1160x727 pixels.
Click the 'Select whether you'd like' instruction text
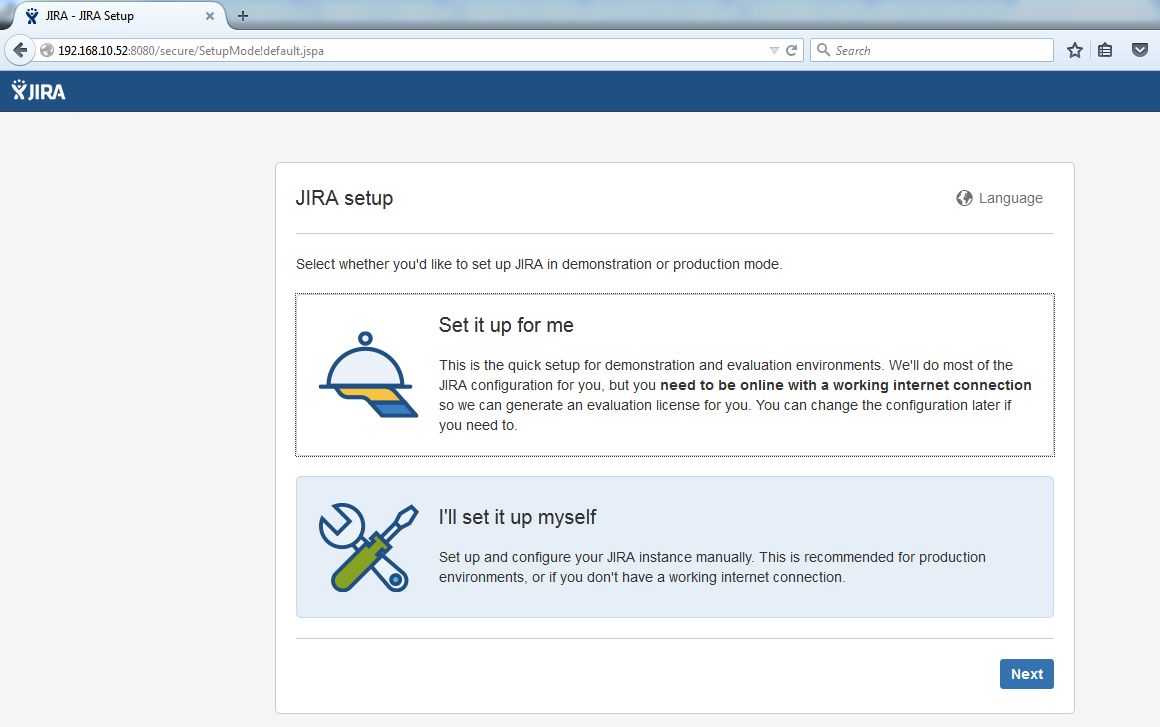tap(539, 264)
